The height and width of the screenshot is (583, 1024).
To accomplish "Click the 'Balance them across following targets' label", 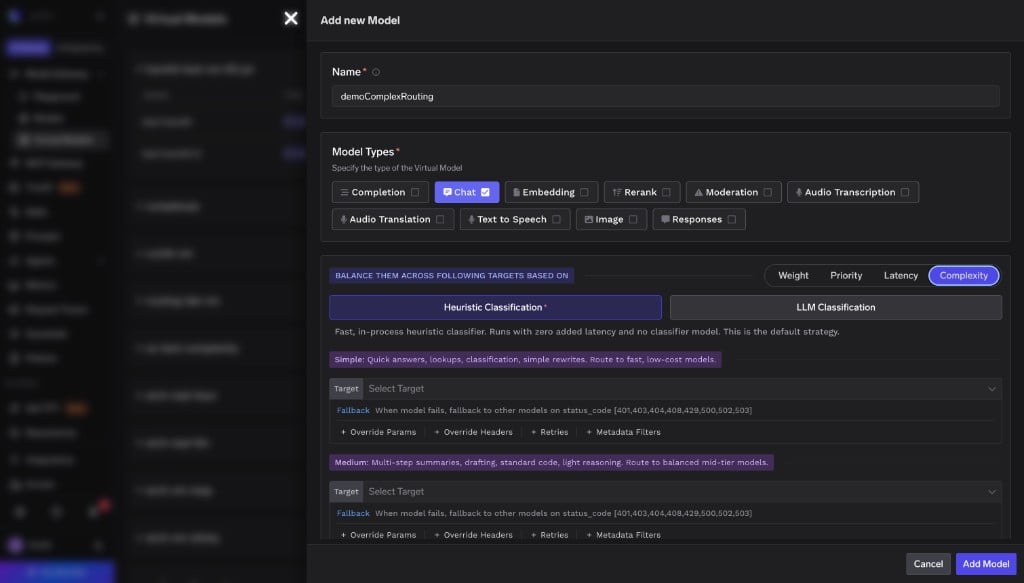I will [451, 276].
